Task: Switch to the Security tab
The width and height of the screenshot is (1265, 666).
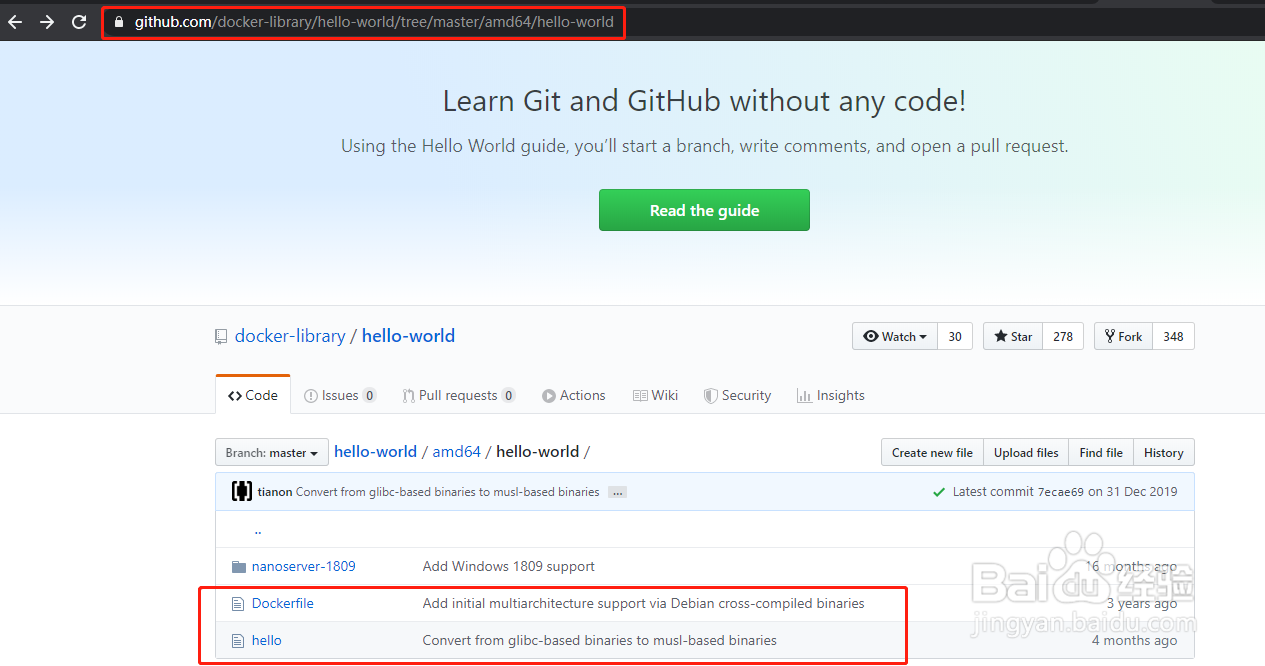Action: 737,395
